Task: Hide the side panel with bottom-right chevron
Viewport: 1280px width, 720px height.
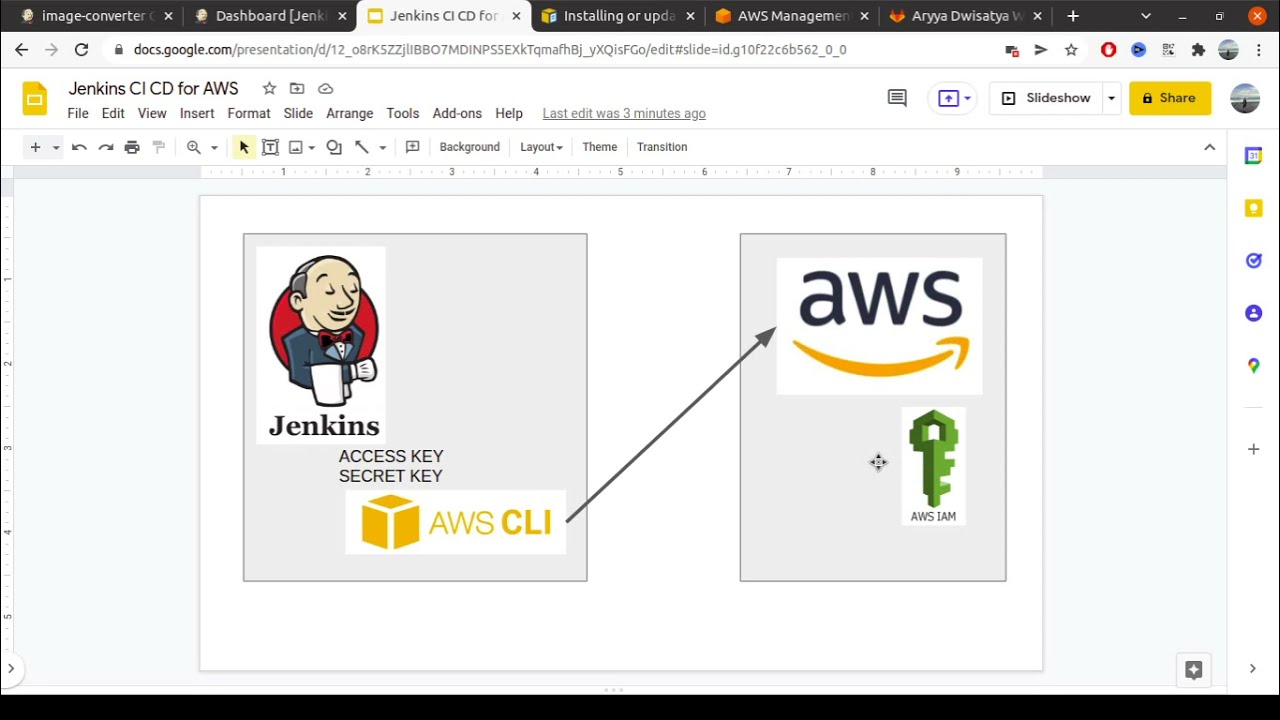Action: click(1252, 669)
